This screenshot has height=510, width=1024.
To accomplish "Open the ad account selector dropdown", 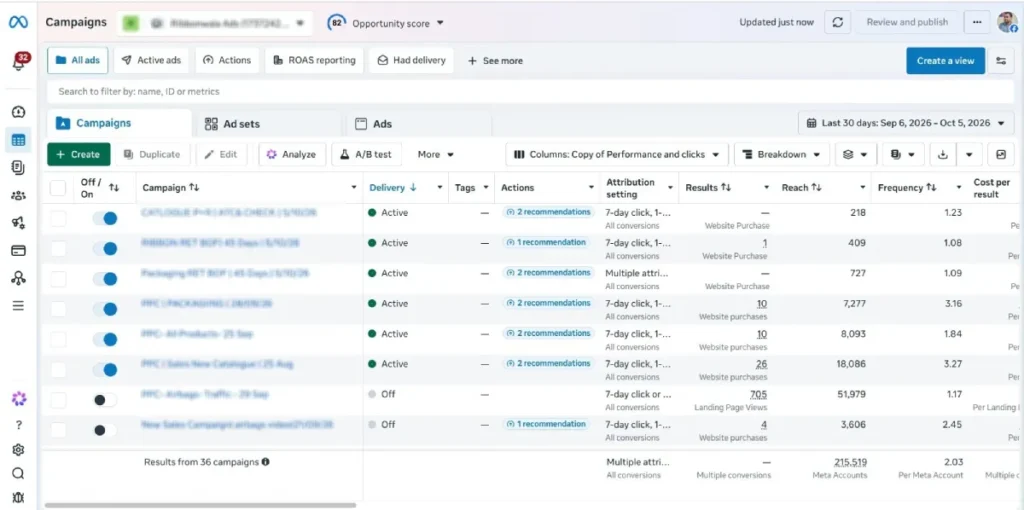I will pyautogui.click(x=215, y=23).
